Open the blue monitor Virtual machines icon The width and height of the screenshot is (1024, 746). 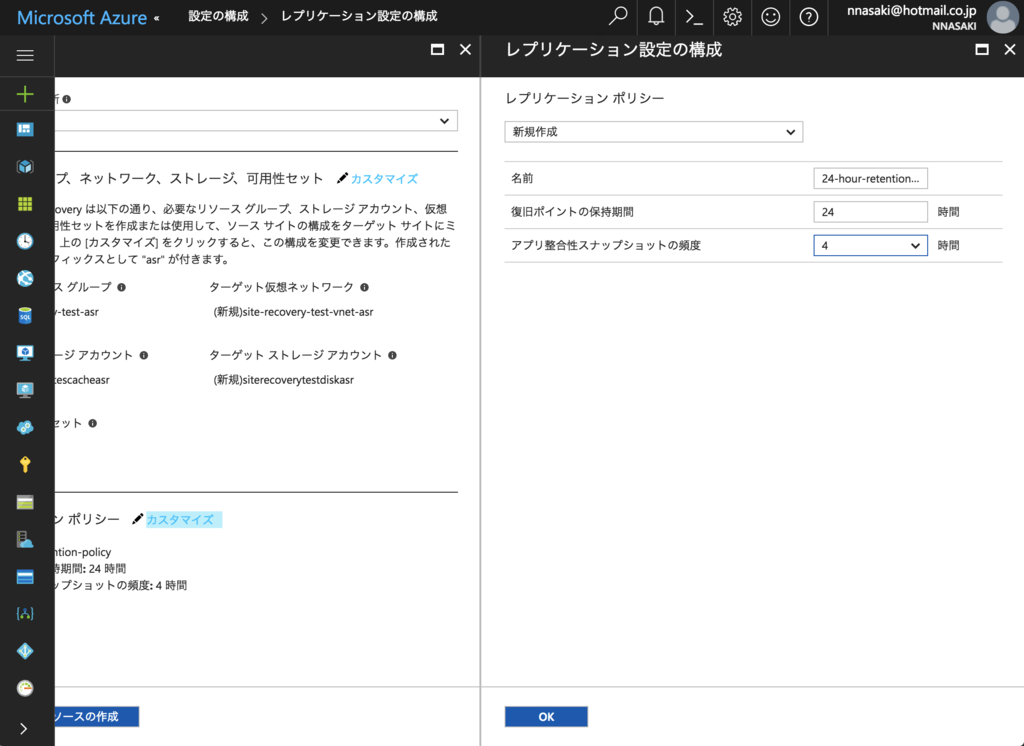[25, 353]
